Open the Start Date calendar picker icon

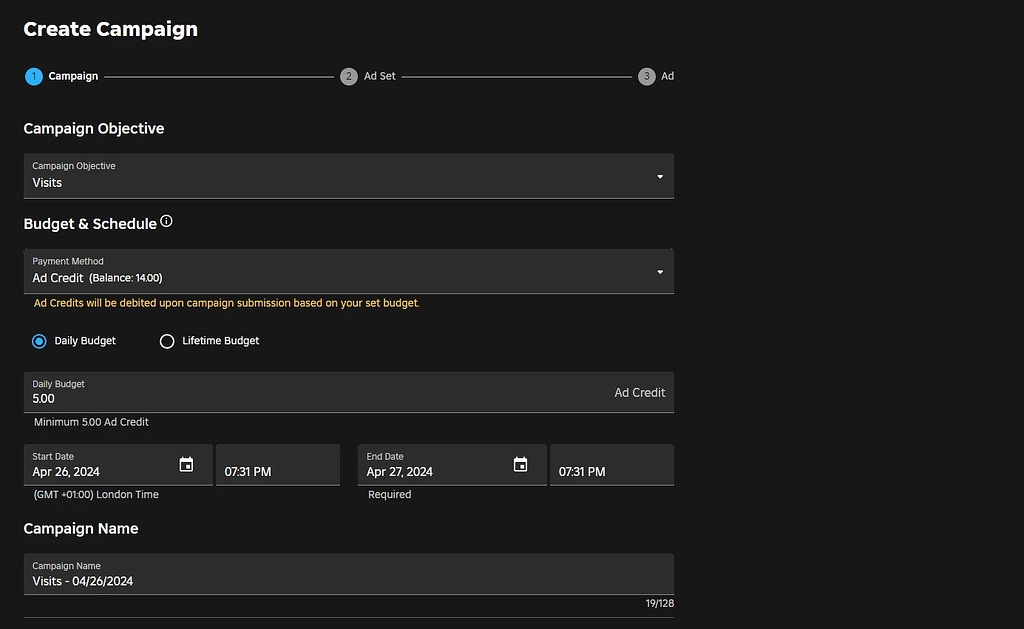[x=186, y=464]
